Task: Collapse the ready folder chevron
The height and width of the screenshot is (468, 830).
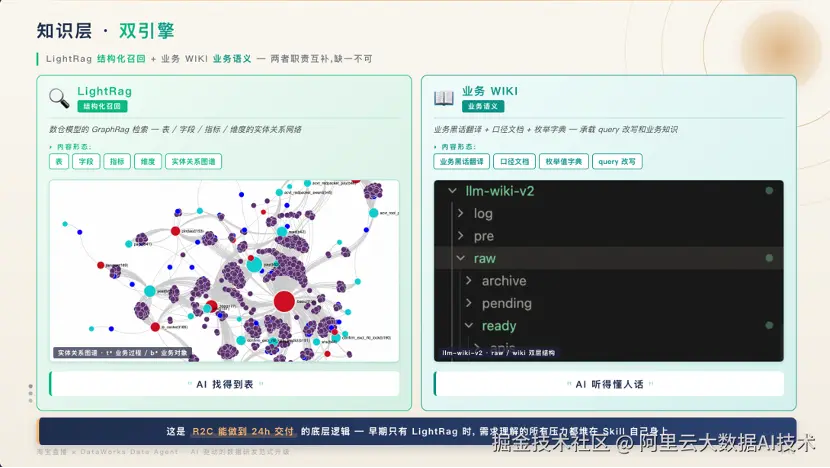Action: tap(468, 325)
